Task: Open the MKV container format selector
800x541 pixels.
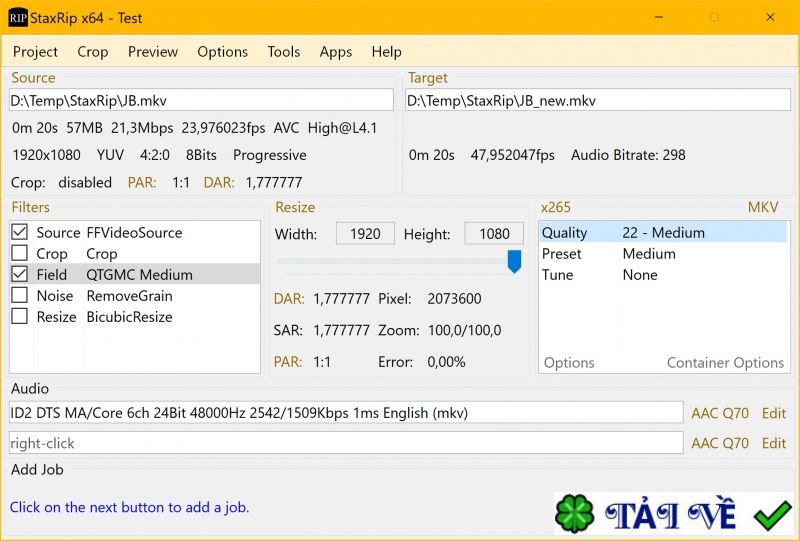Action: (x=762, y=207)
